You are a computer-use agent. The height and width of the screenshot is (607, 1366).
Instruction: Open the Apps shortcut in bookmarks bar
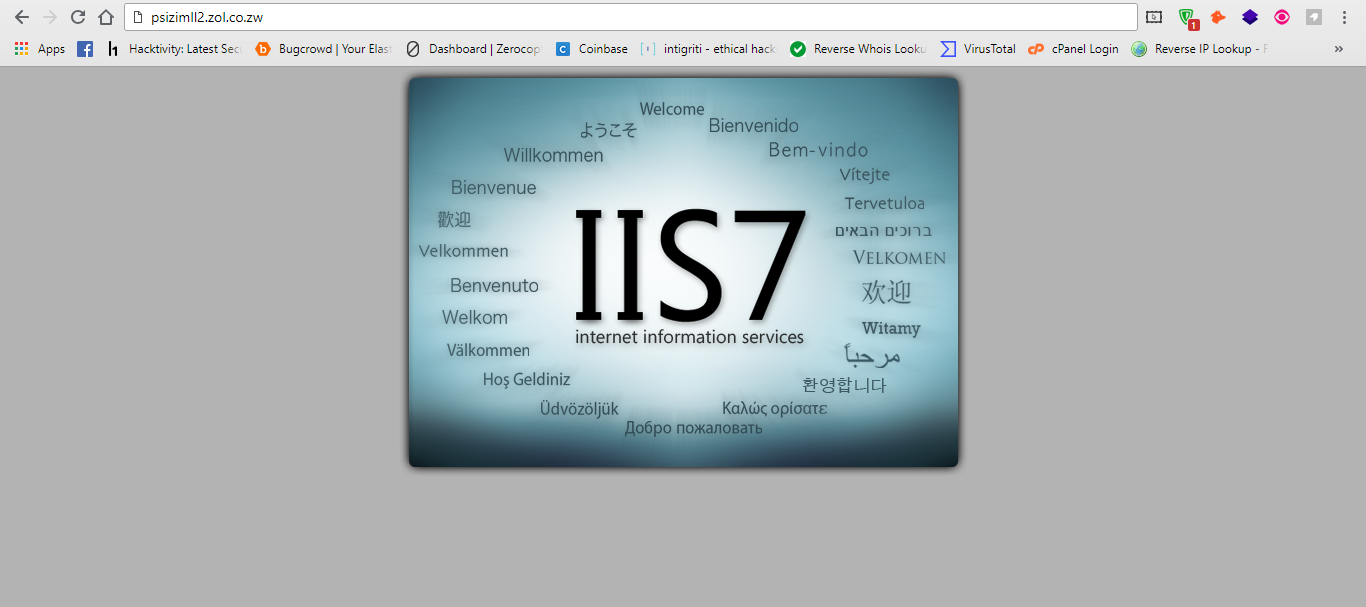click(x=40, y=48)
